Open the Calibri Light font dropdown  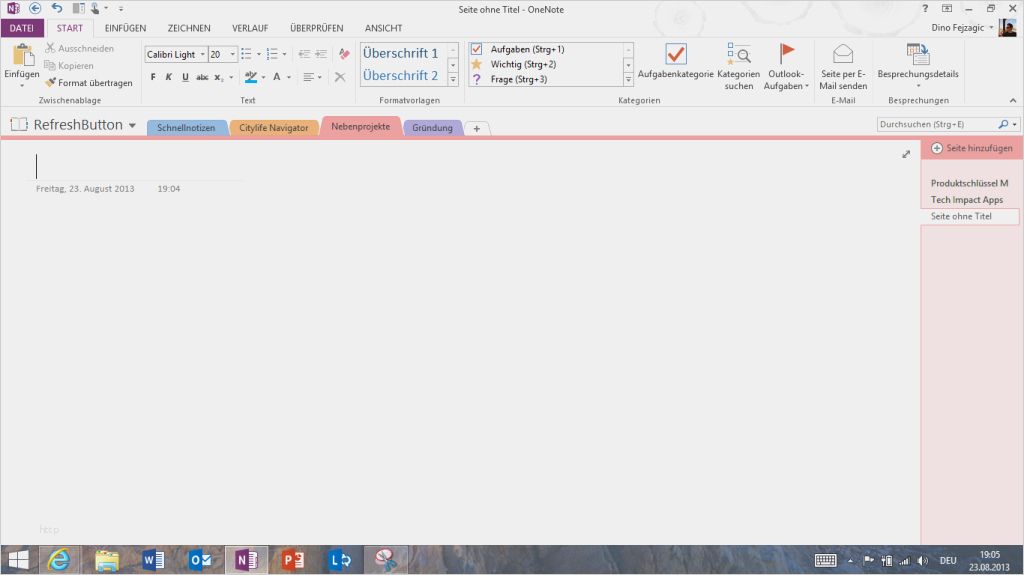click(202, 54)
